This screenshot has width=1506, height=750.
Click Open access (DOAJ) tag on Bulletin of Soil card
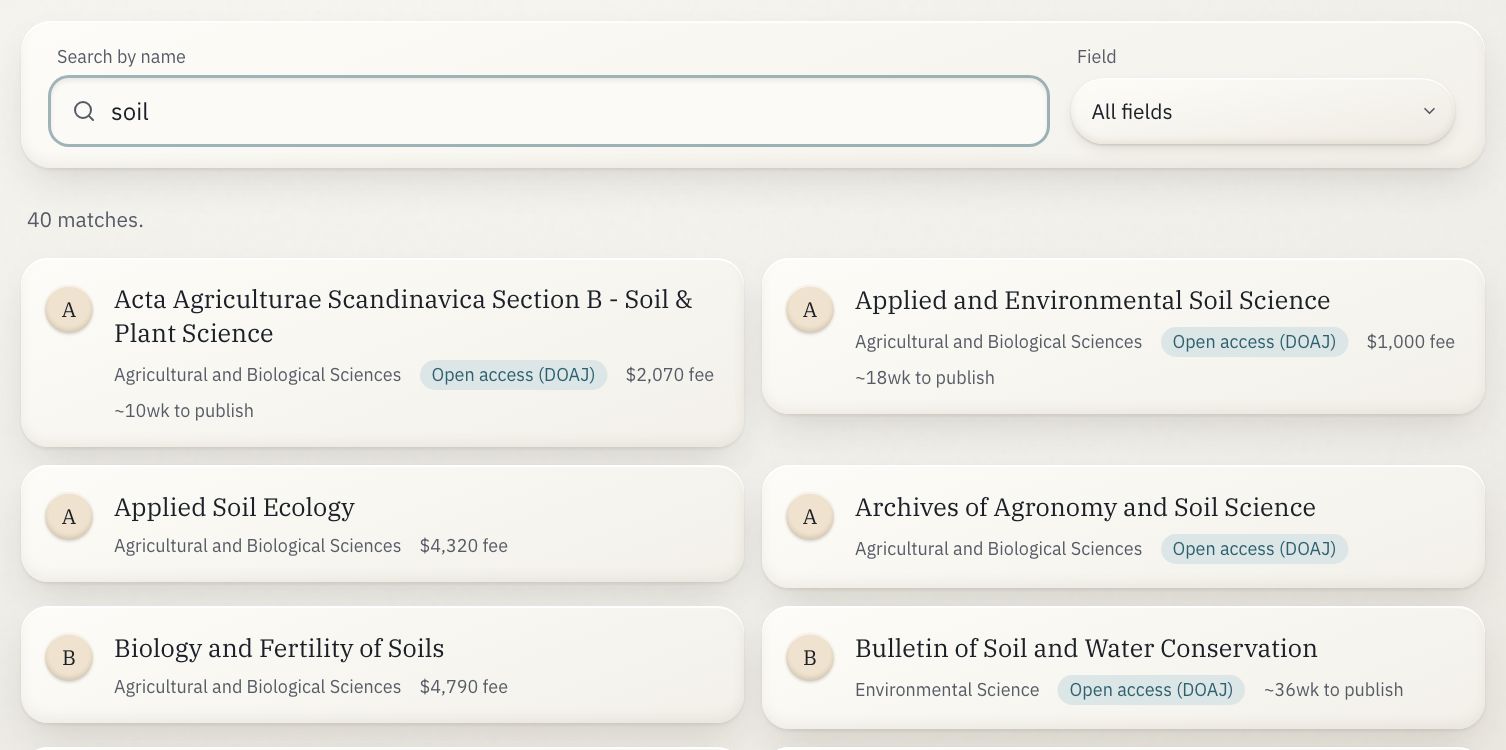pyautogui.click(x=1151, y=690)
